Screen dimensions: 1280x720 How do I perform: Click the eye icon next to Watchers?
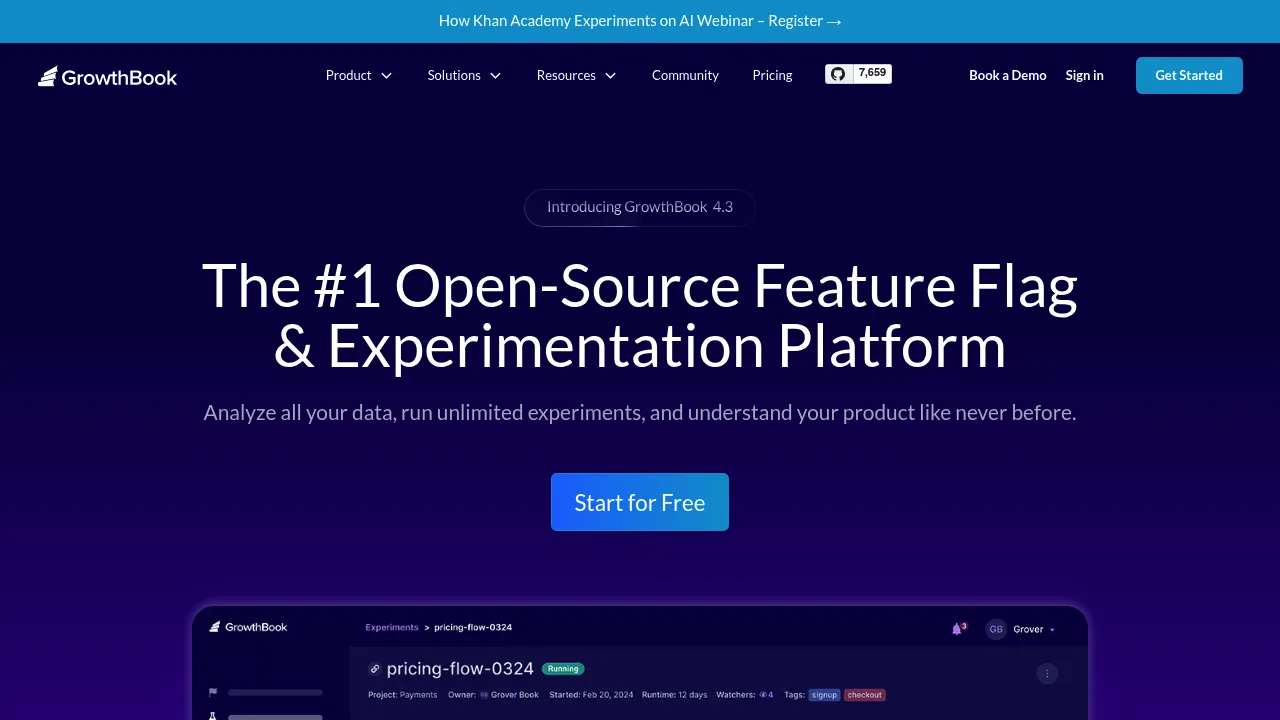[763, 695]
